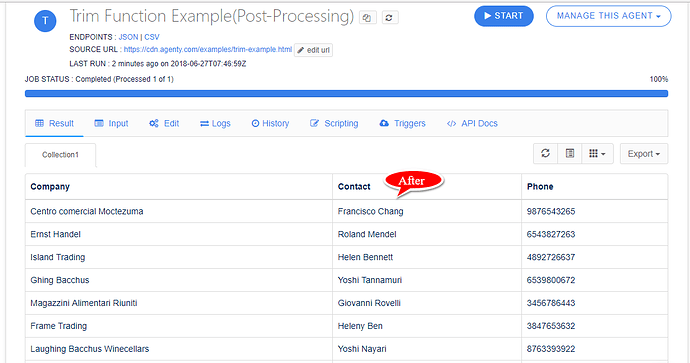The height and width of the screenshot is (363, 690).
Task: Go to the Scripting tab
Action: pos(334,123)
